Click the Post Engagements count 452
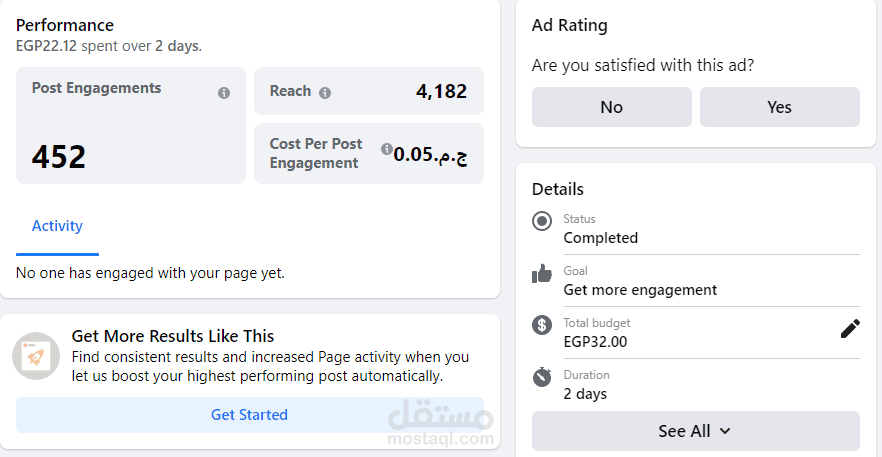Image resolution: width=882 pixels, height=457 pixels. pyautogui.click(x=59, y=156)
